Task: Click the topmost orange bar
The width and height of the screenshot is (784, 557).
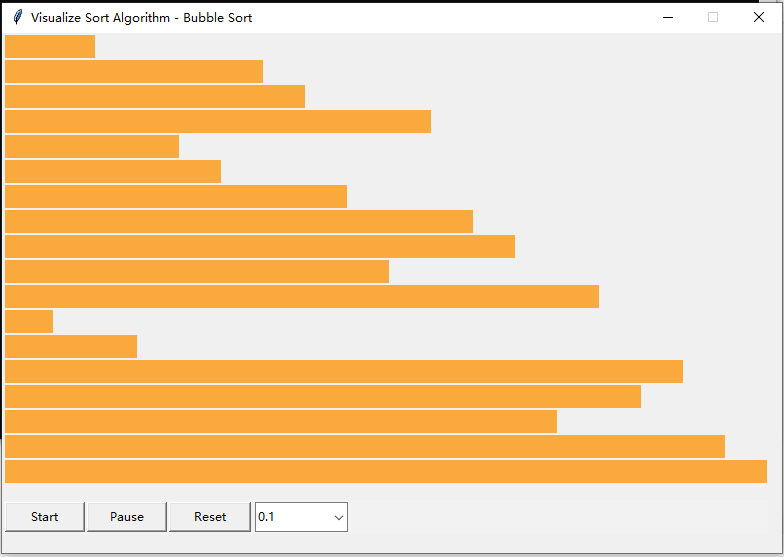Action: (x=50, y=47)
